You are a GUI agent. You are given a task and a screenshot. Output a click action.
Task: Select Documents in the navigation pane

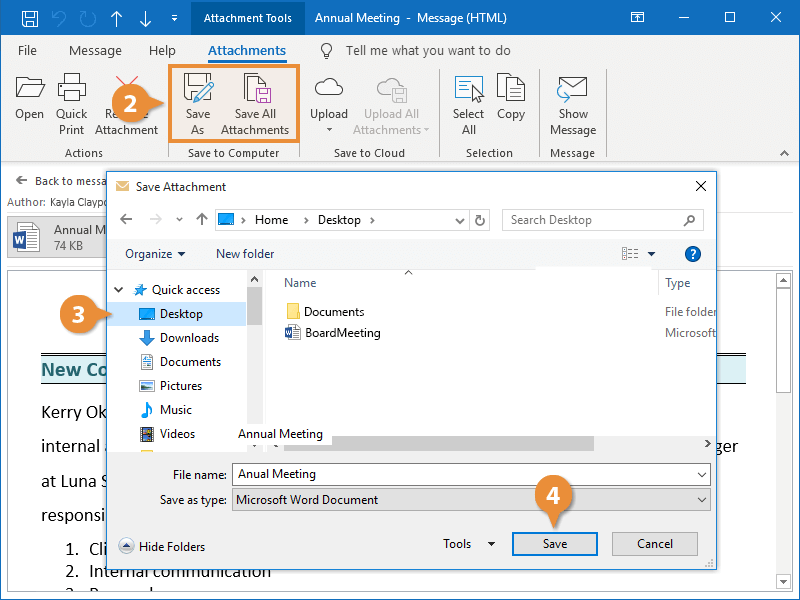[180, 362]
